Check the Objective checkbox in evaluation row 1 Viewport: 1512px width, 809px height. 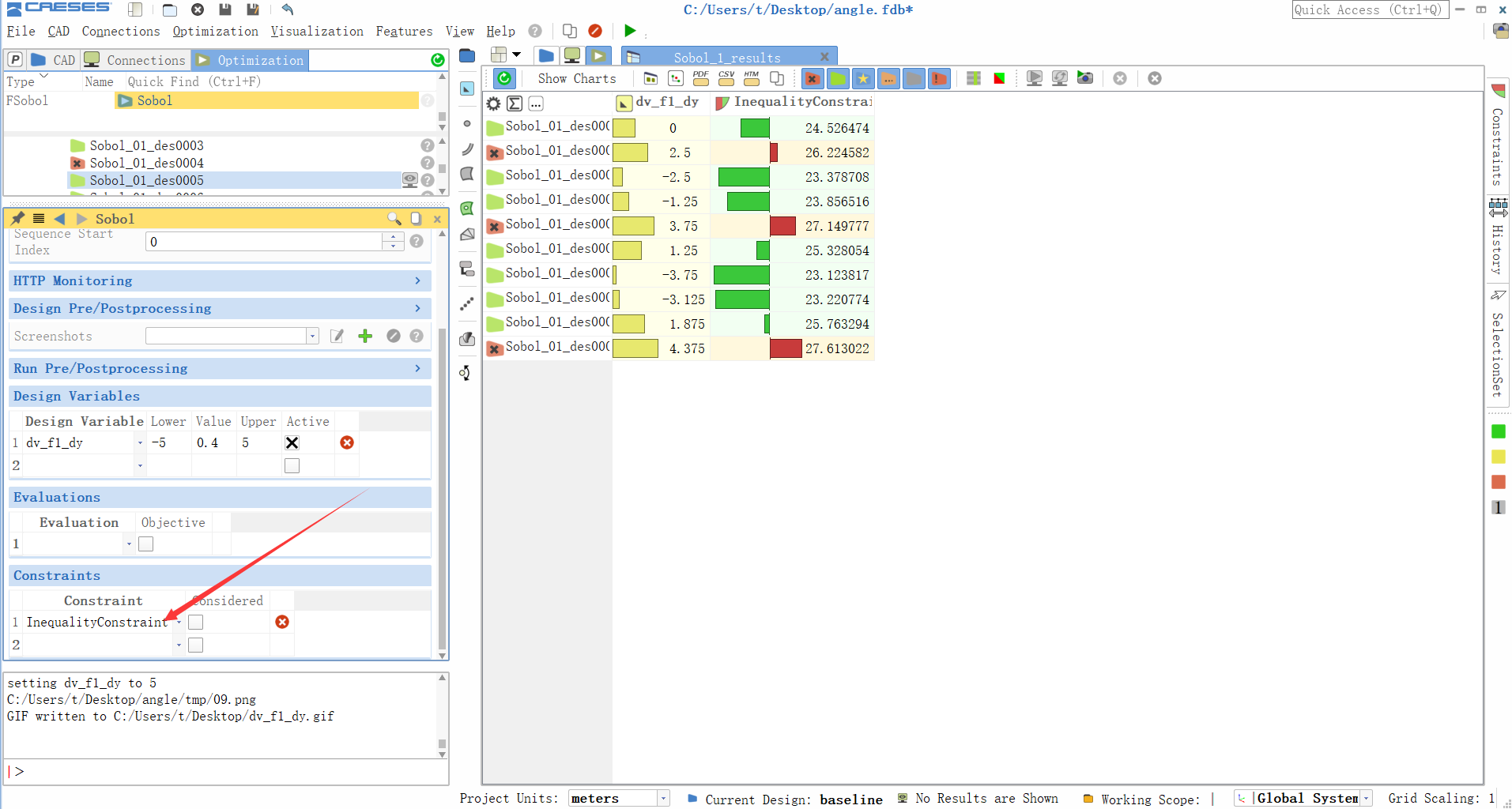tap(146, 544)
